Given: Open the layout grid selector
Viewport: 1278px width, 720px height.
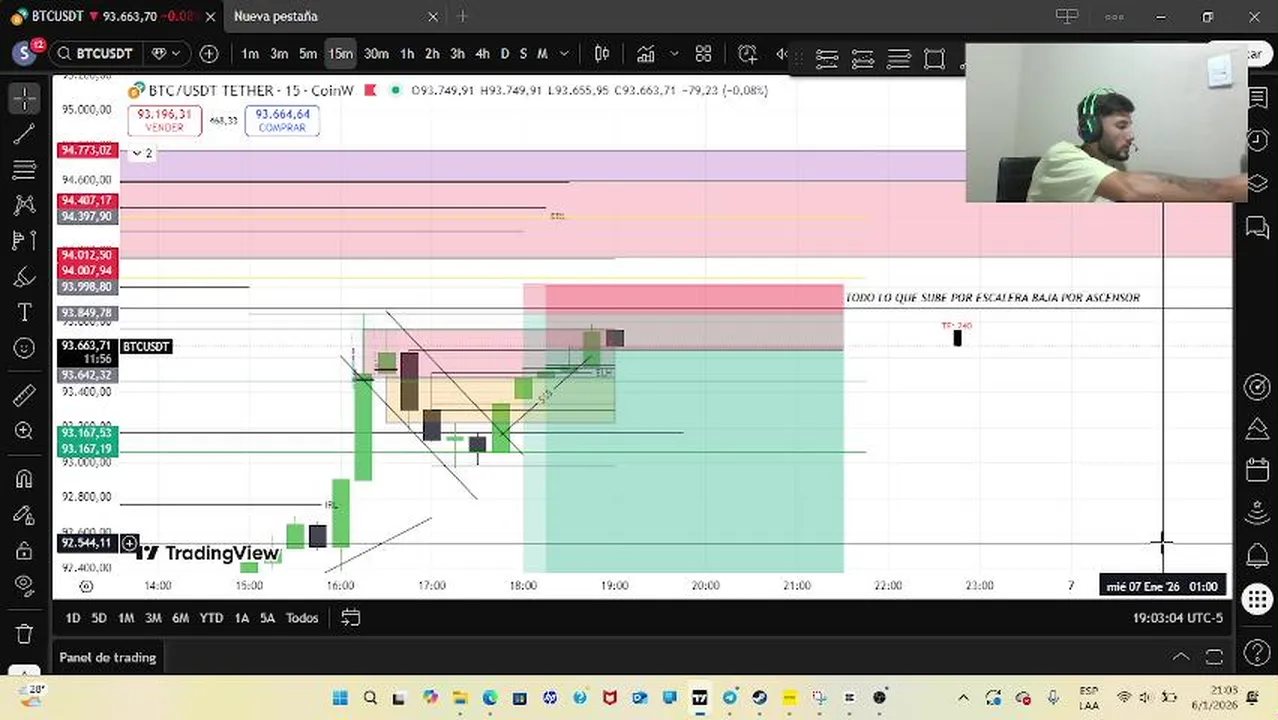Looking at the screenshot, I should (x=703, y=54).
